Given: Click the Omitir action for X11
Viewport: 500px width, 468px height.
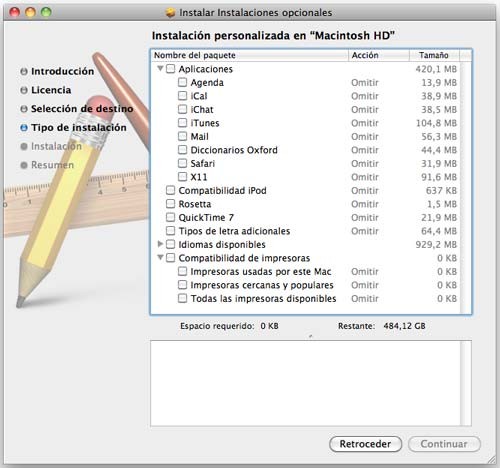Looking at the screenshot, I should click(365, 177).
